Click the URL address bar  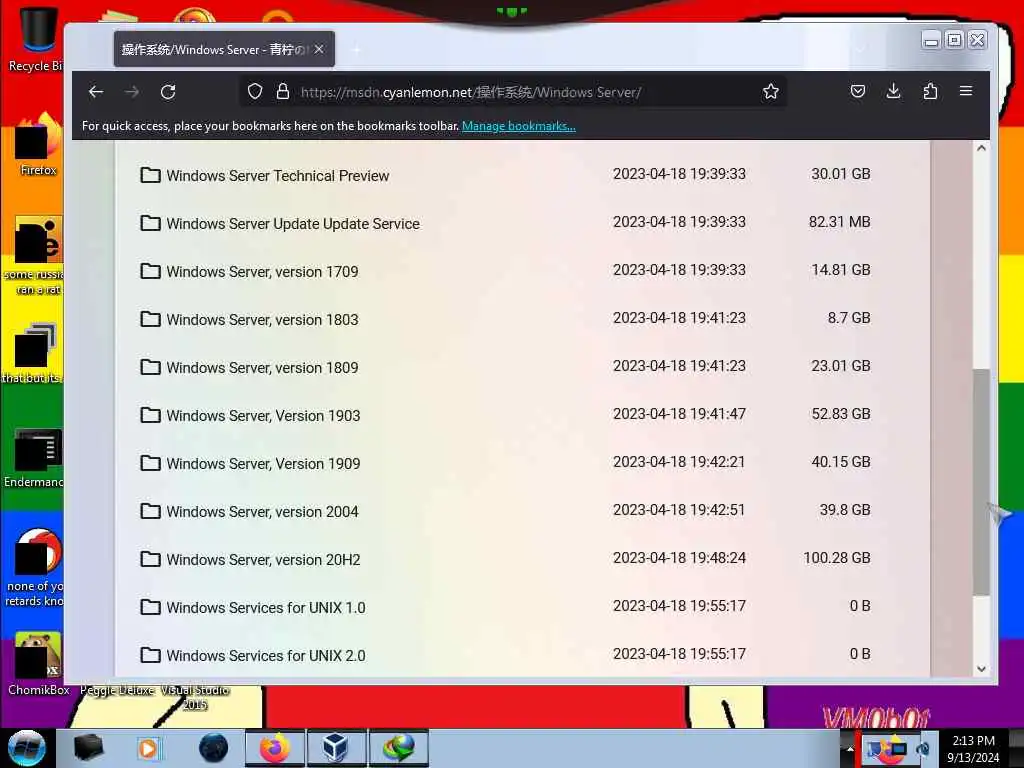pos(513,91)
